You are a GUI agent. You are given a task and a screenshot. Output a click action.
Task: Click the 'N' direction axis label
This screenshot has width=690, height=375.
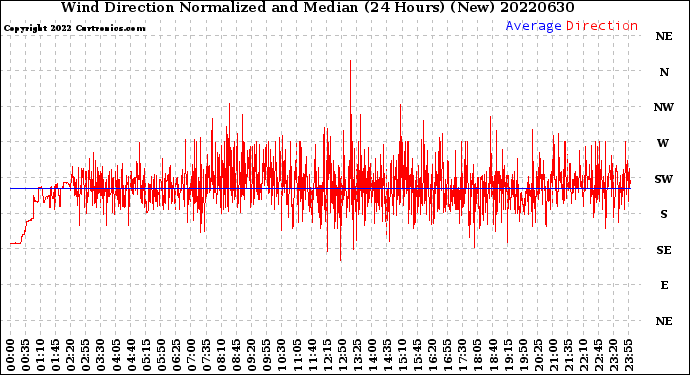[664, 72]
